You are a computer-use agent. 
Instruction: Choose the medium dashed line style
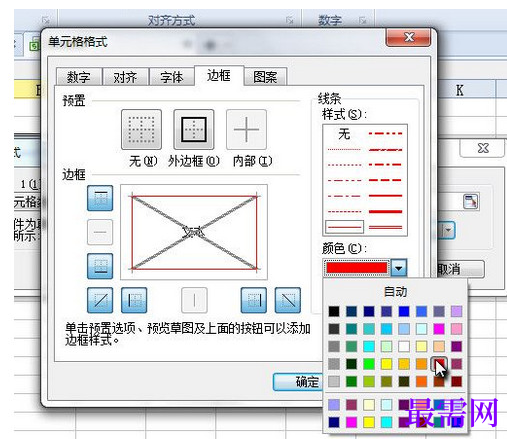386,180
